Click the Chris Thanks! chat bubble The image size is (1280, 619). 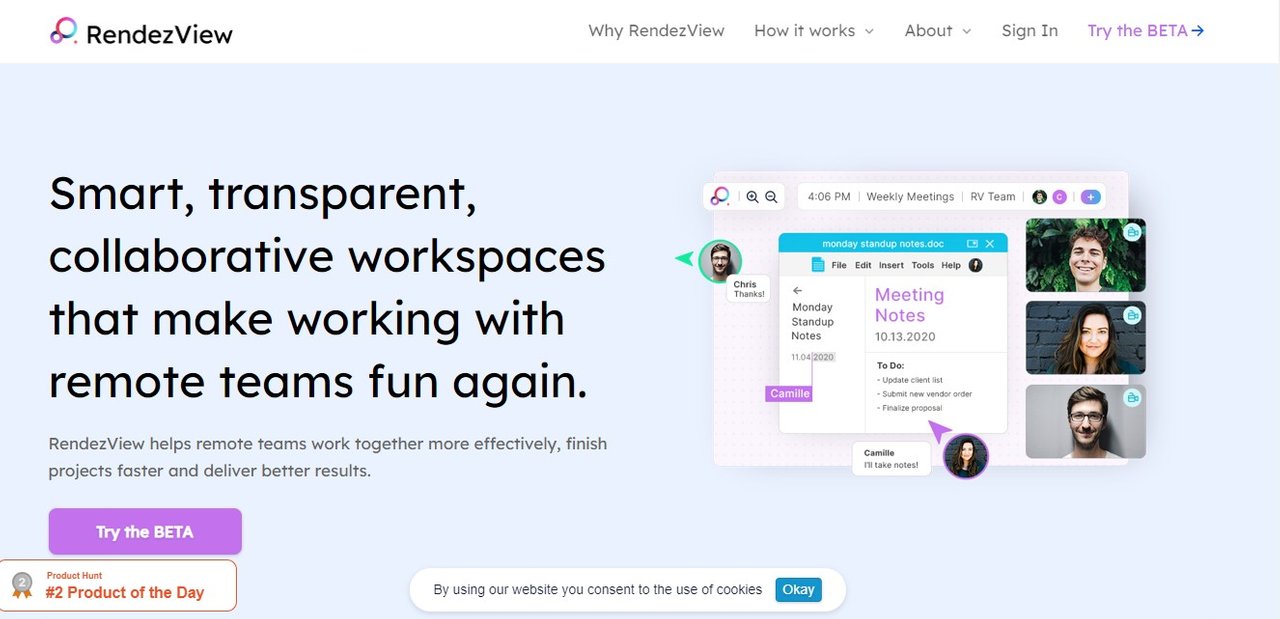click(748, 289)
